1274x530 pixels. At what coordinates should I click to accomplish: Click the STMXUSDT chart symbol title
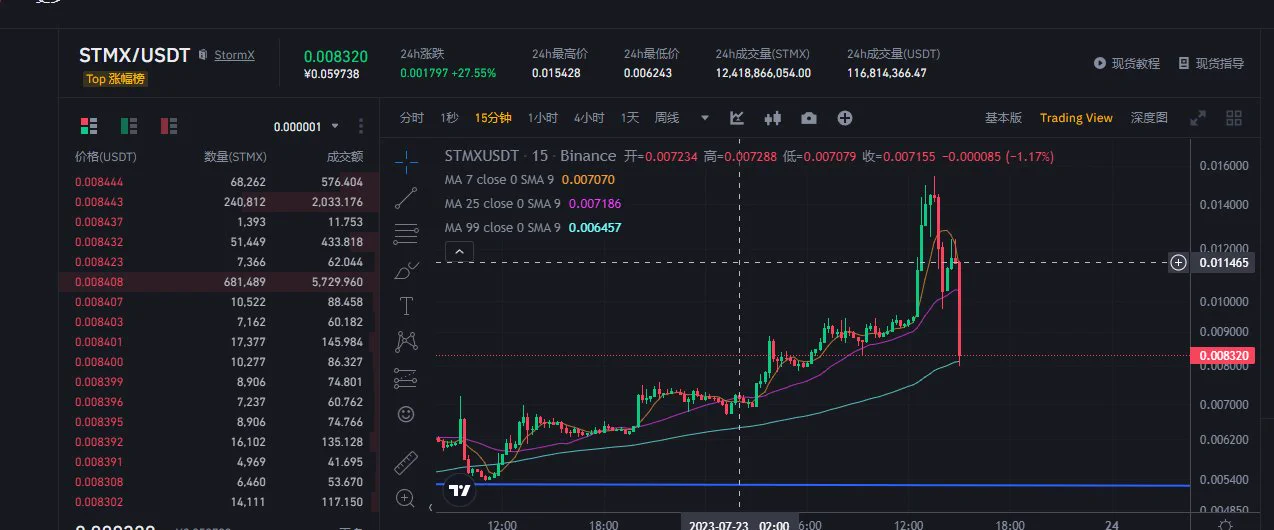click(482, 156)
